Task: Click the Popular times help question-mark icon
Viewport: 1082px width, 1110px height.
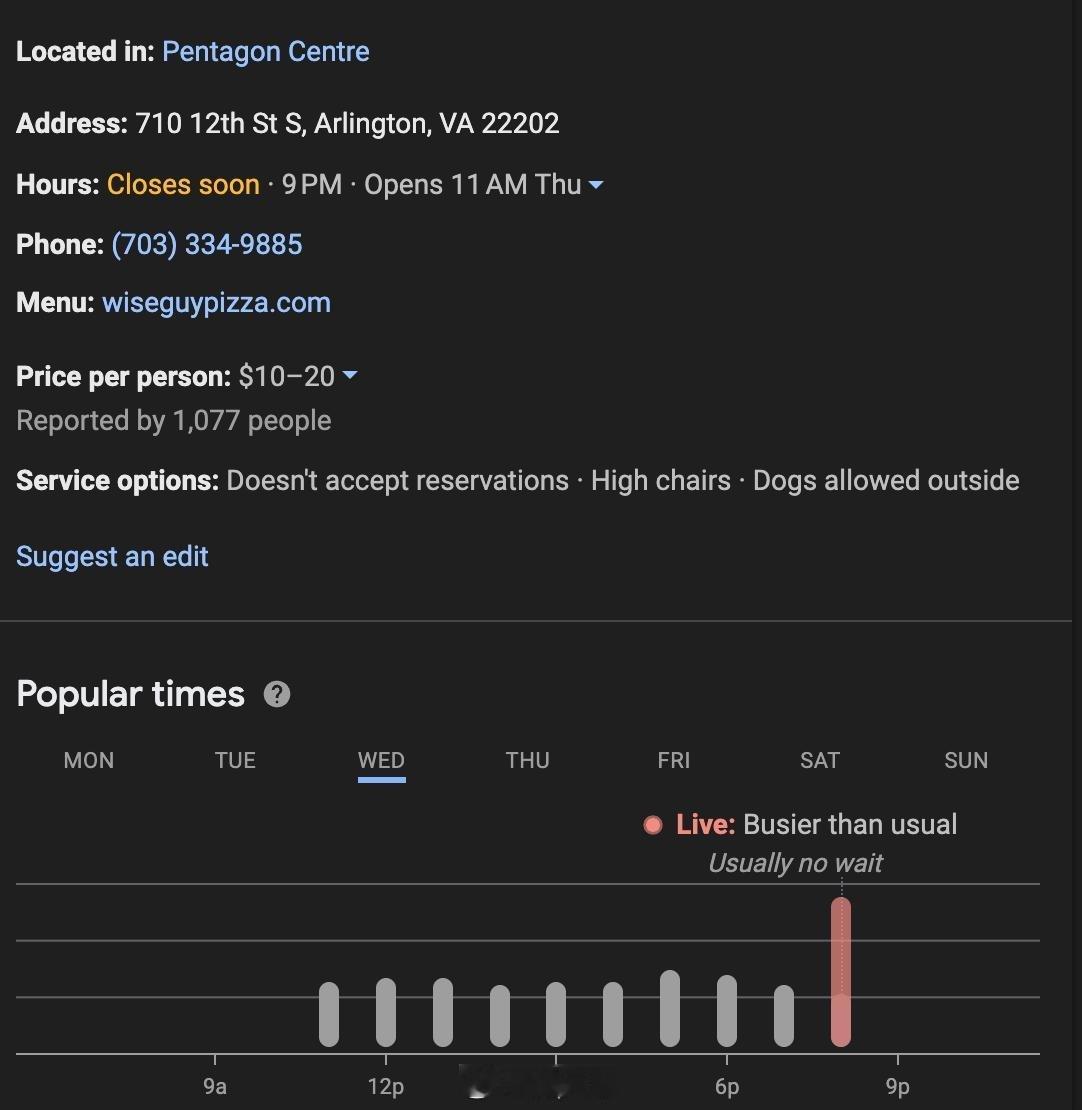Action: click(277, 694)
